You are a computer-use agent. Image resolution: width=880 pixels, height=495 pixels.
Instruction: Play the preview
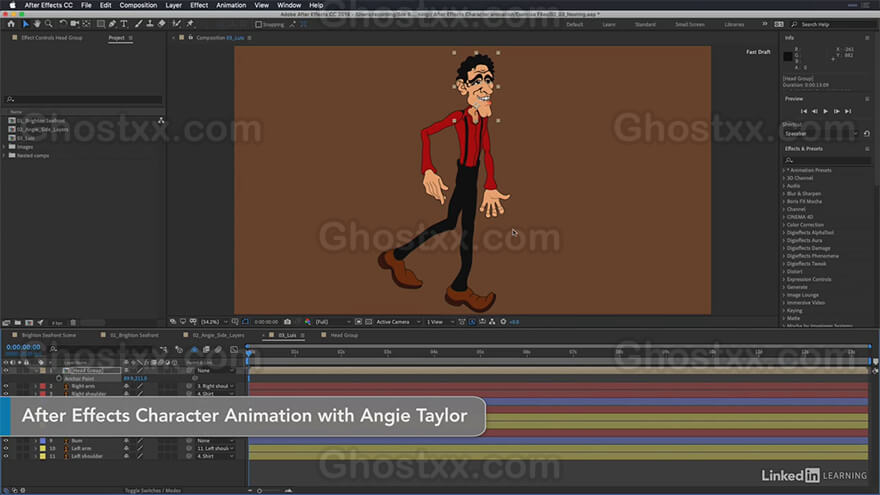(x=826, y=112)
